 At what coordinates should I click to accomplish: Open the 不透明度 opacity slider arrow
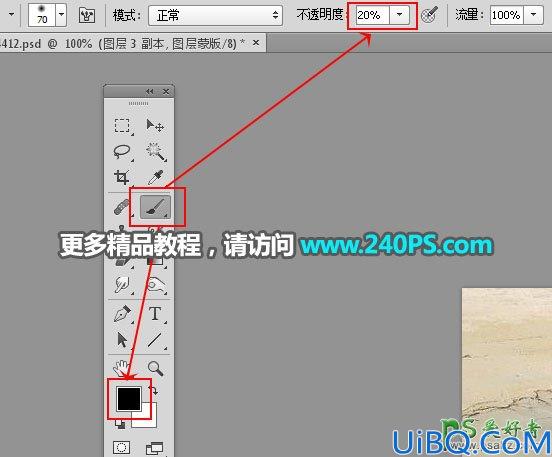tap(399, 14)
